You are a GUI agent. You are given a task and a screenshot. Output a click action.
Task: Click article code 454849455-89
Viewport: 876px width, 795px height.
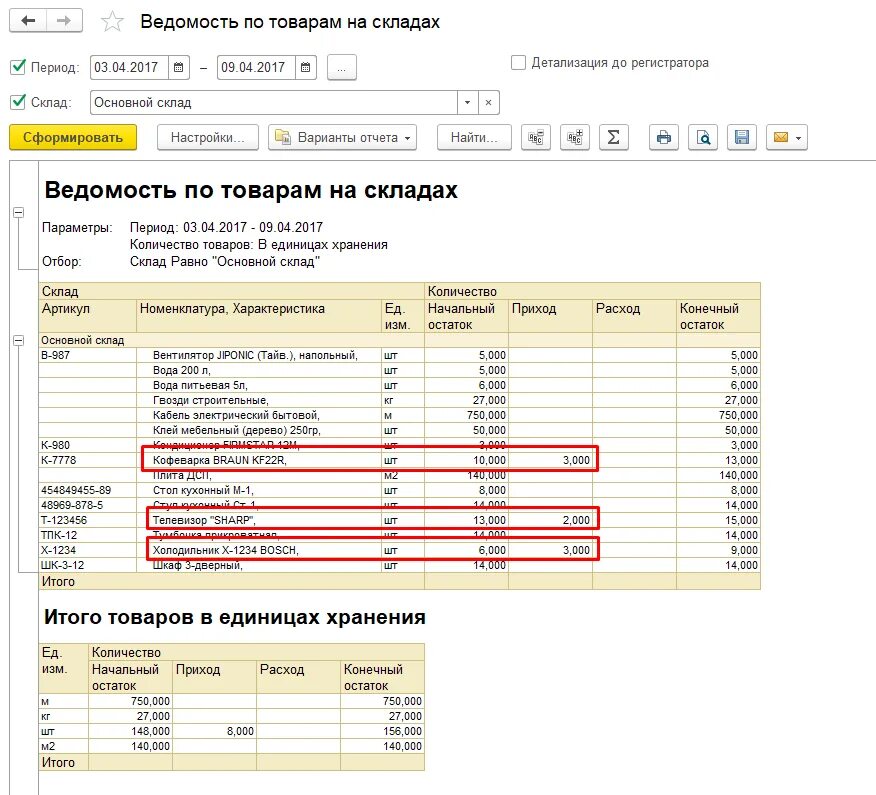pyautogui.click(x=76, y=491)
